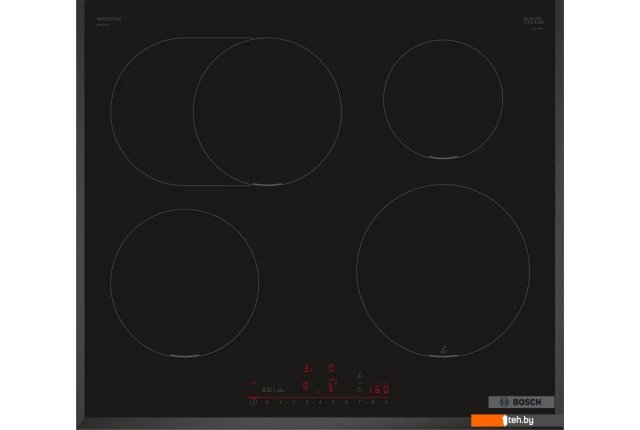Set power level 2 on the touch scale
This screenshot has height=430, width=640.
click(293, 402)
